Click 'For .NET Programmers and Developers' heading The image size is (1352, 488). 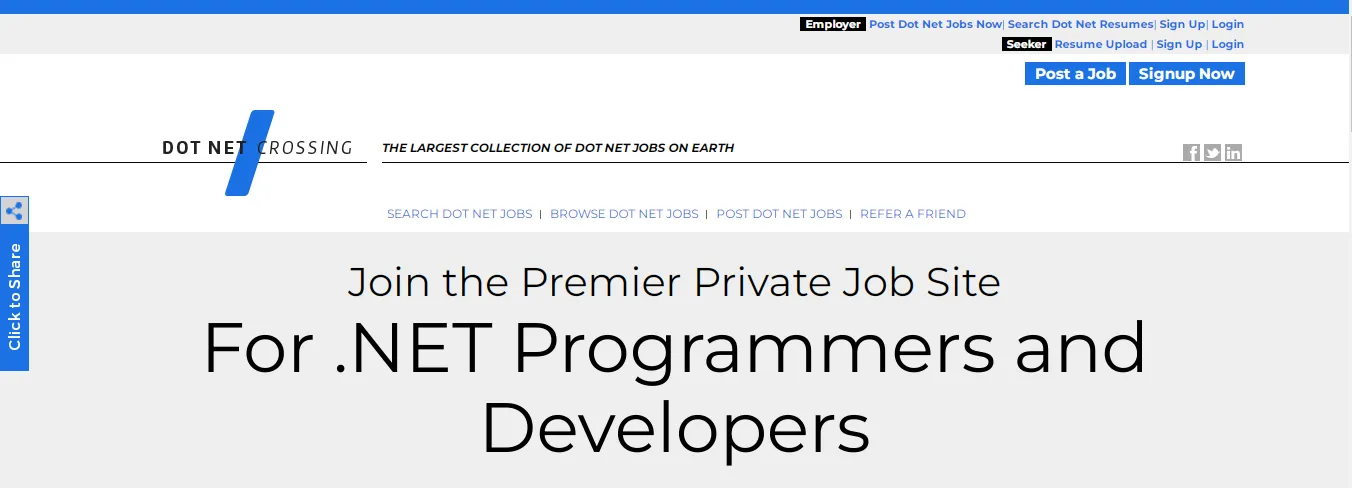(675, 388)
